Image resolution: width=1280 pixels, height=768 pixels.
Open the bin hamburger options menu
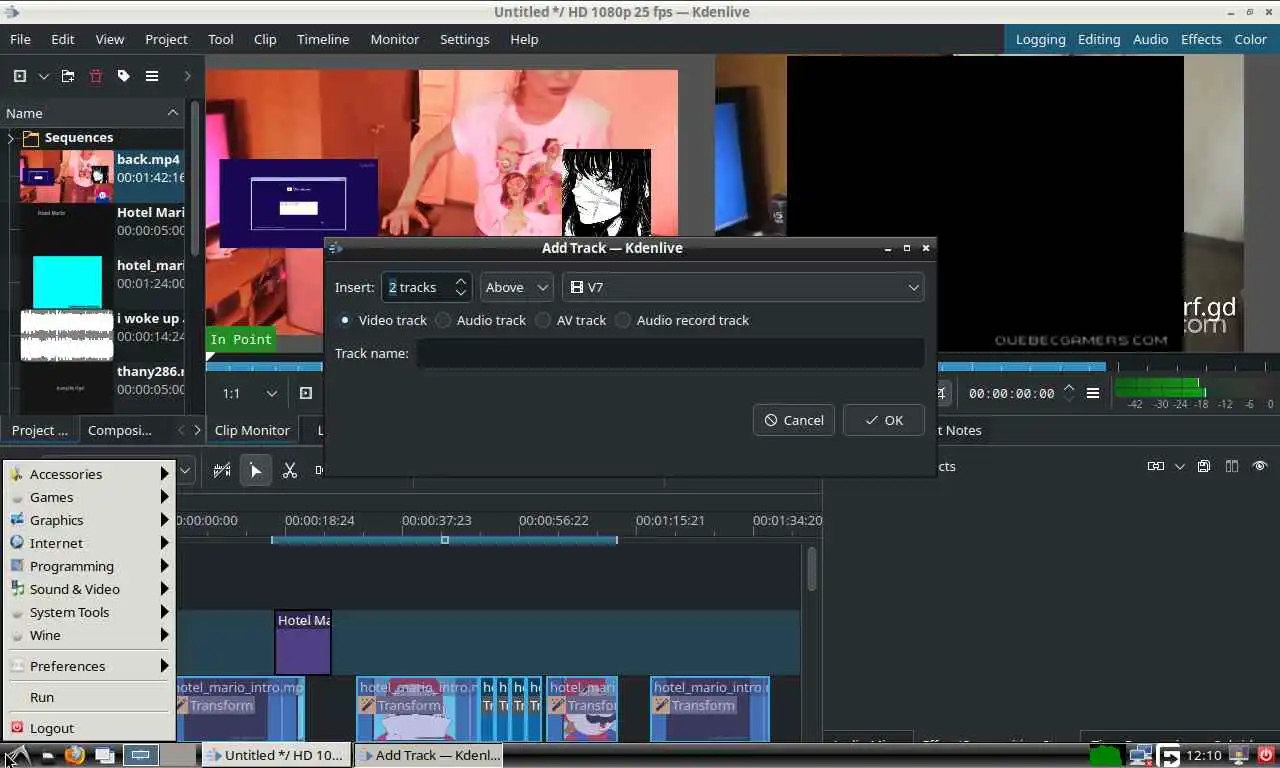(x=152, y=76)
